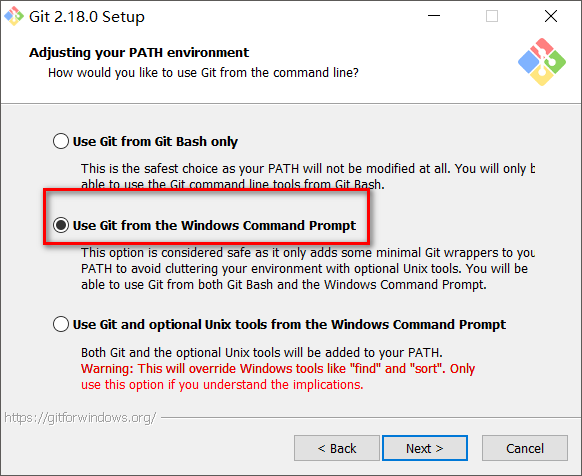Click the 'Adjusting your PATH environment' heading

[x=139, y=53]
